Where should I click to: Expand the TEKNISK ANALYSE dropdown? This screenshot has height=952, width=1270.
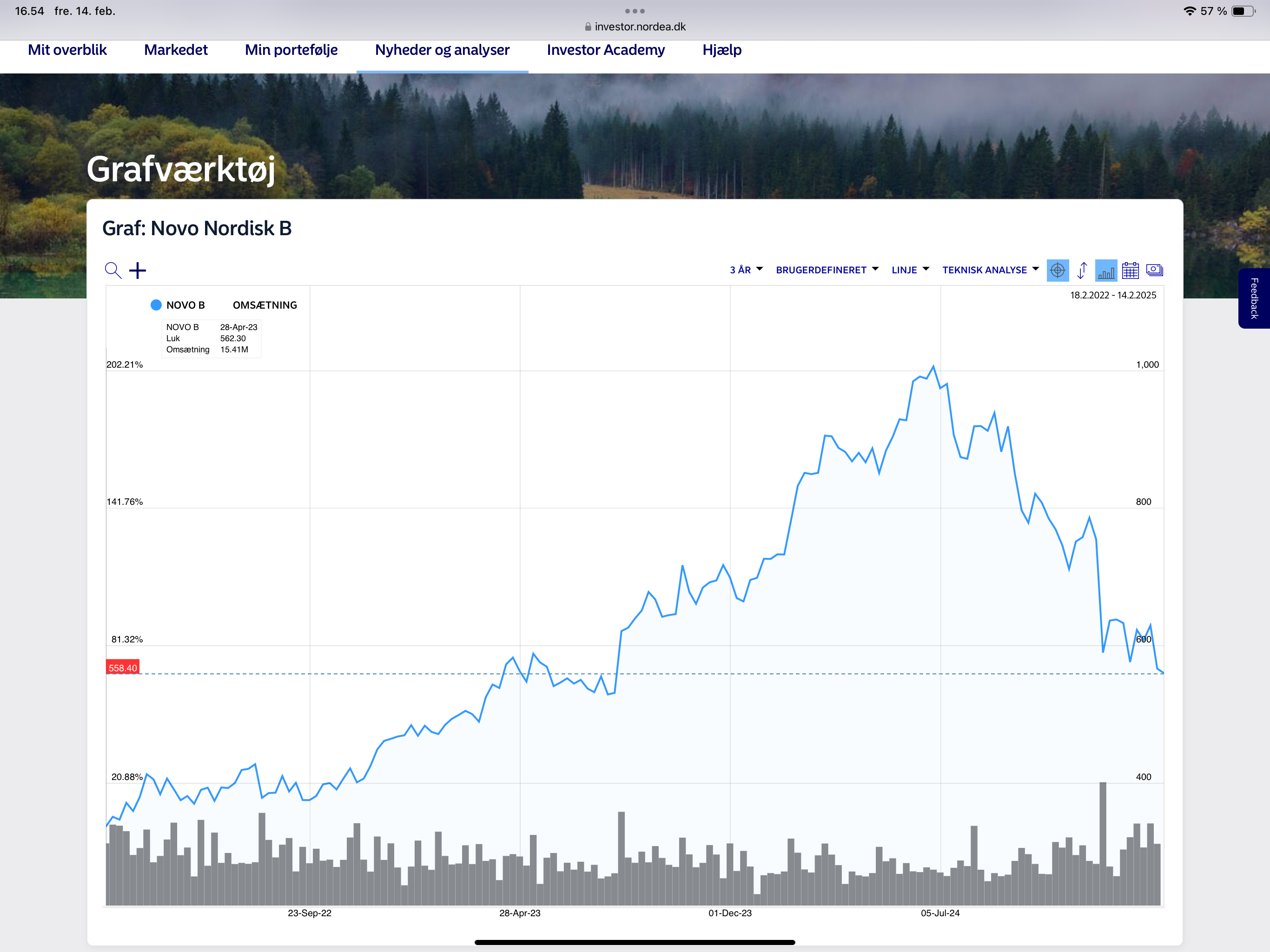point(991,270)
